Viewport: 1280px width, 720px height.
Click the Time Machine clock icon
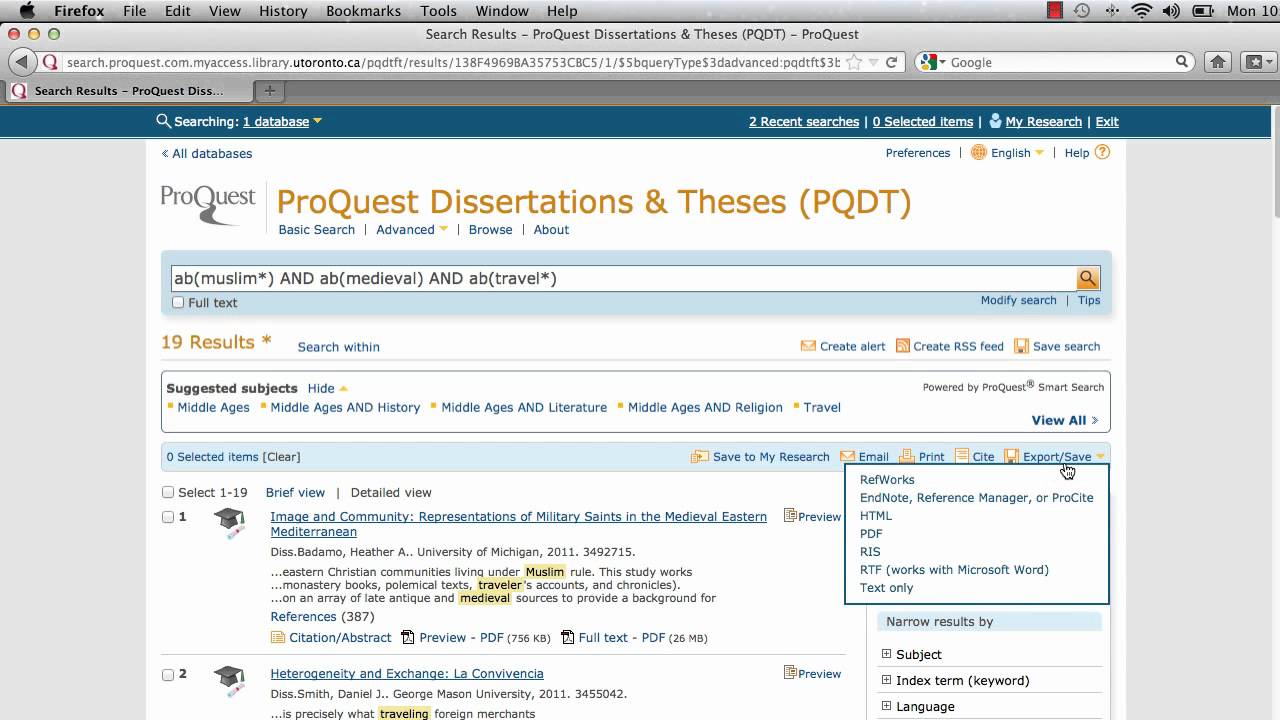(x=1081, y=11)
